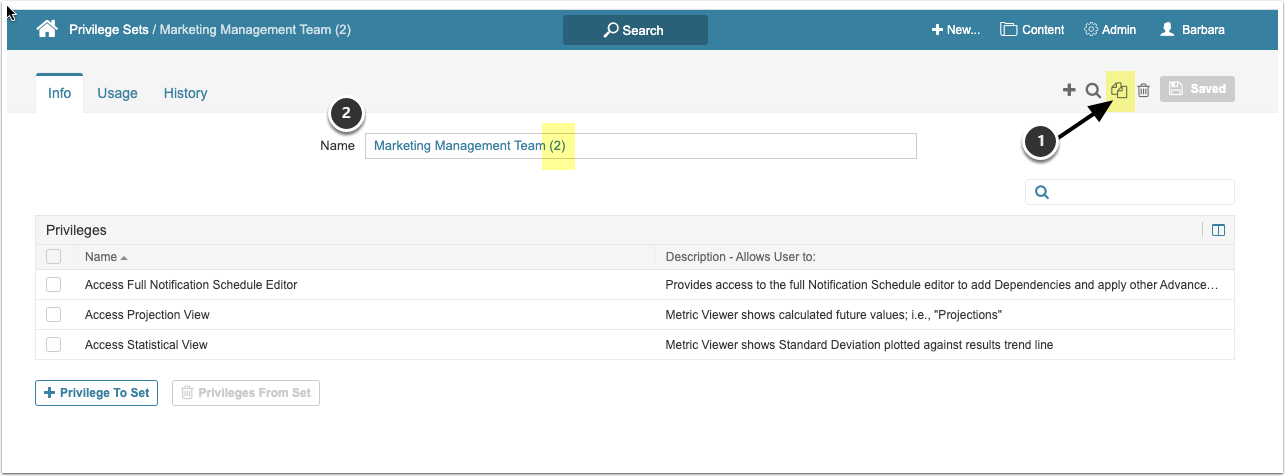Viewport: 1285px width, 476px height.
Task: Open the Barbara user menu
Action: 1192,30
